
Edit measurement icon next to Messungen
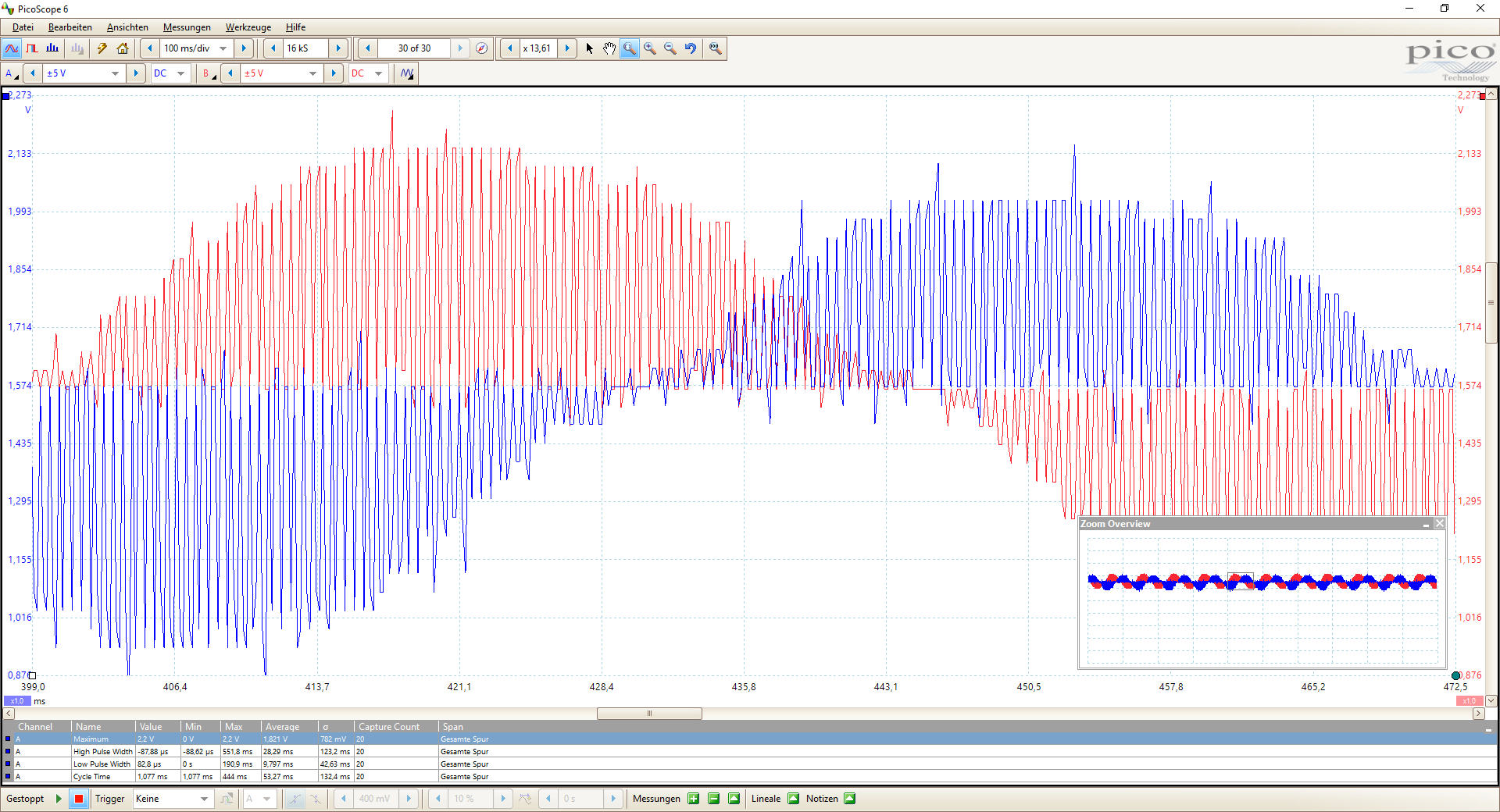734,799
